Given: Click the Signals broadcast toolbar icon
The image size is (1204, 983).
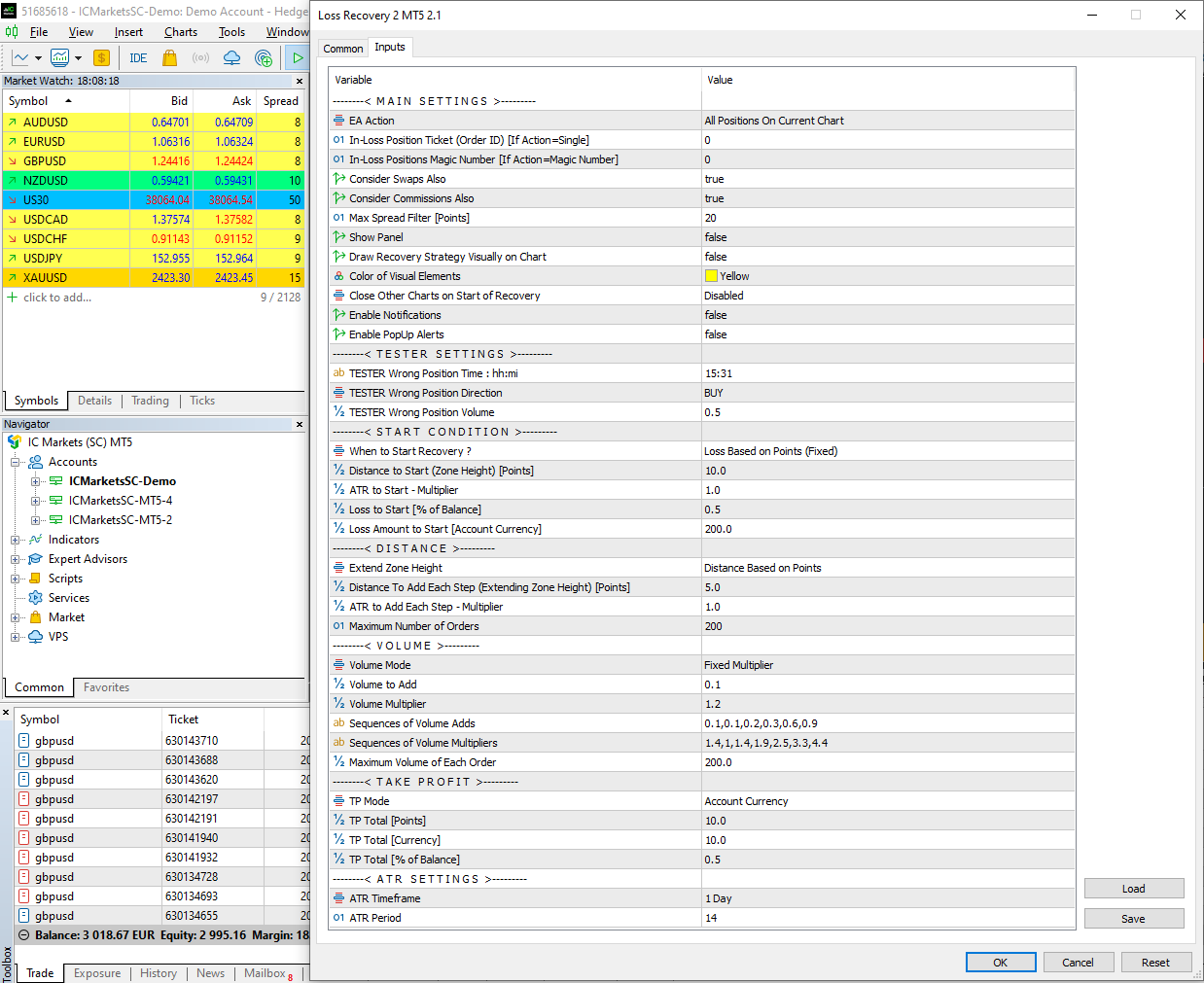Looking at the screenshot, I should [200, 57].
